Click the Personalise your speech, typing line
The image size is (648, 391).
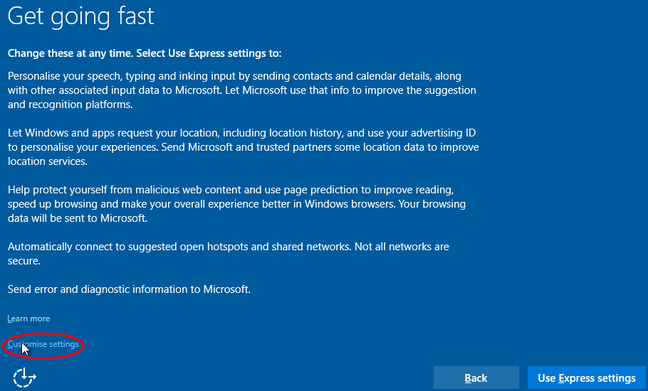[x=234, y=76]
